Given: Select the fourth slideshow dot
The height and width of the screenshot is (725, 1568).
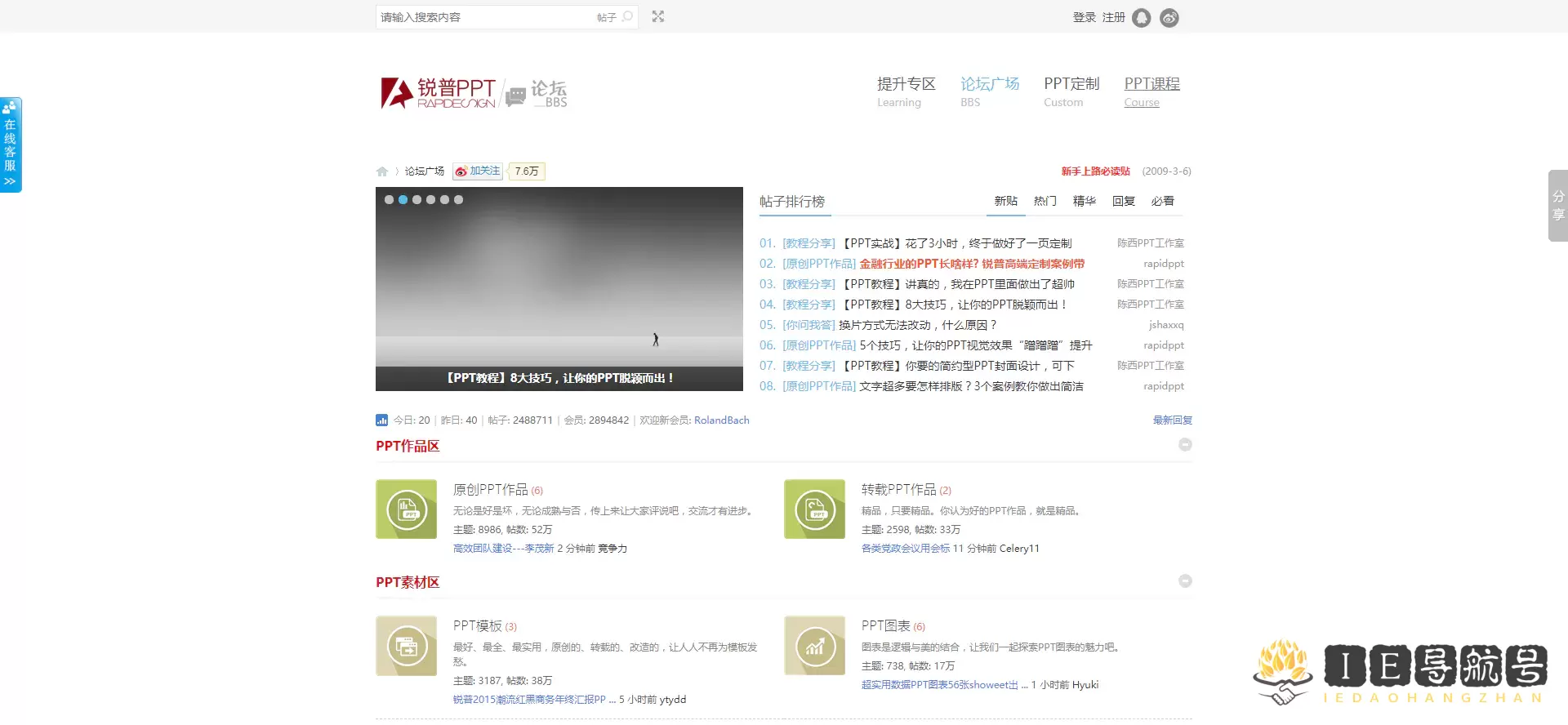Looking at the screenshot, I should click(430, 199).
